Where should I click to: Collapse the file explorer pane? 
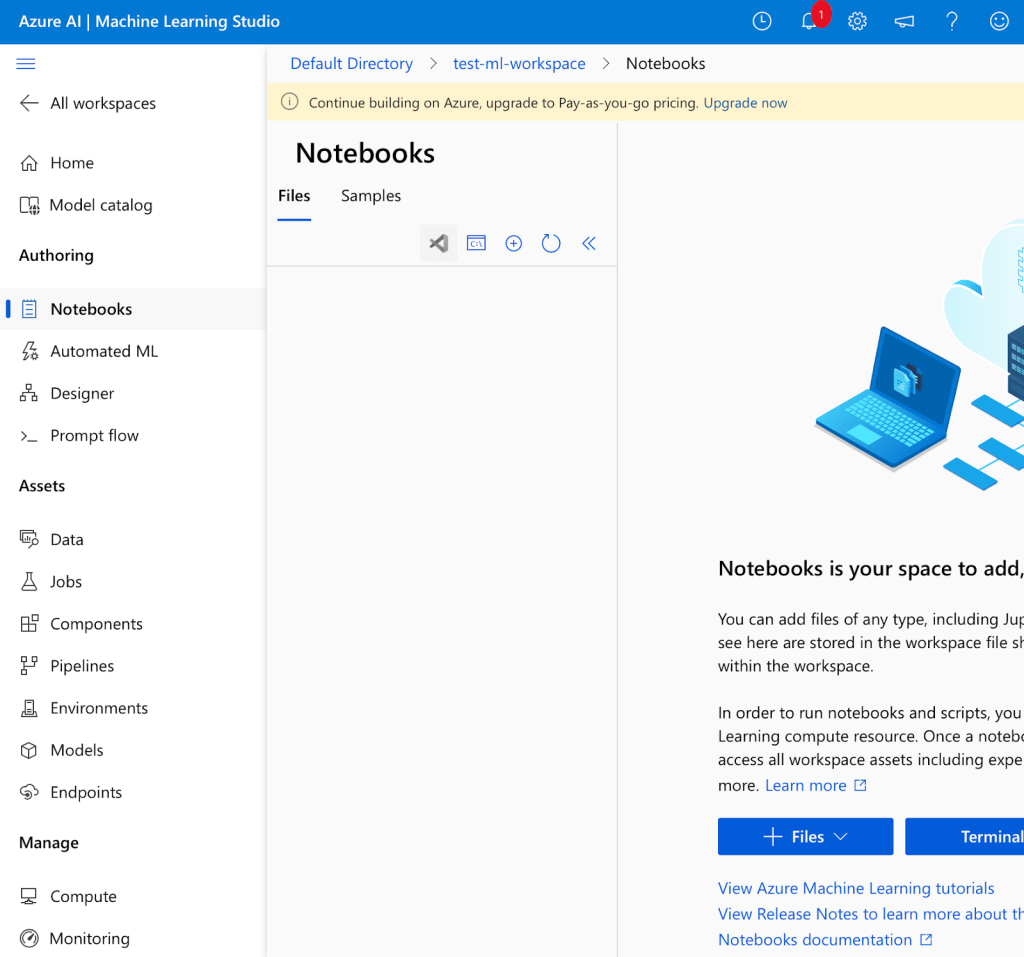click(589, 243)
